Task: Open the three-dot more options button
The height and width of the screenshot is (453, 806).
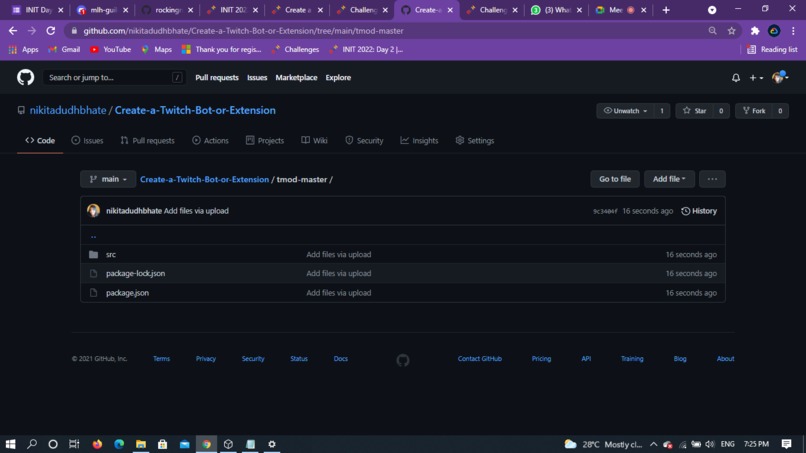Action: point(712,179)
